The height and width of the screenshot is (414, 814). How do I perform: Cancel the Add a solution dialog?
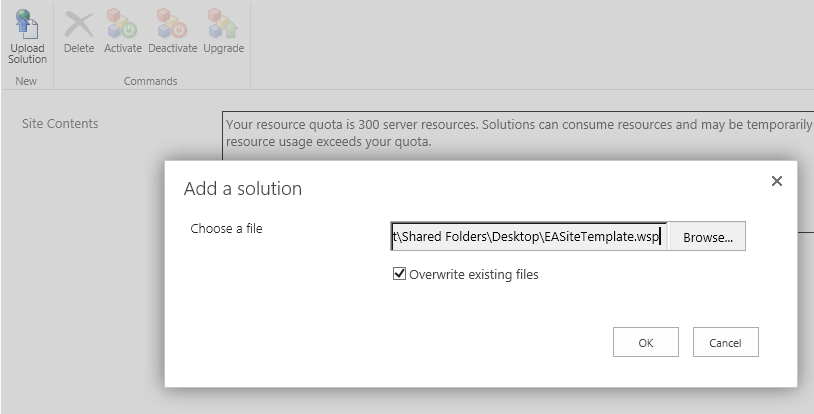[725, 342]
